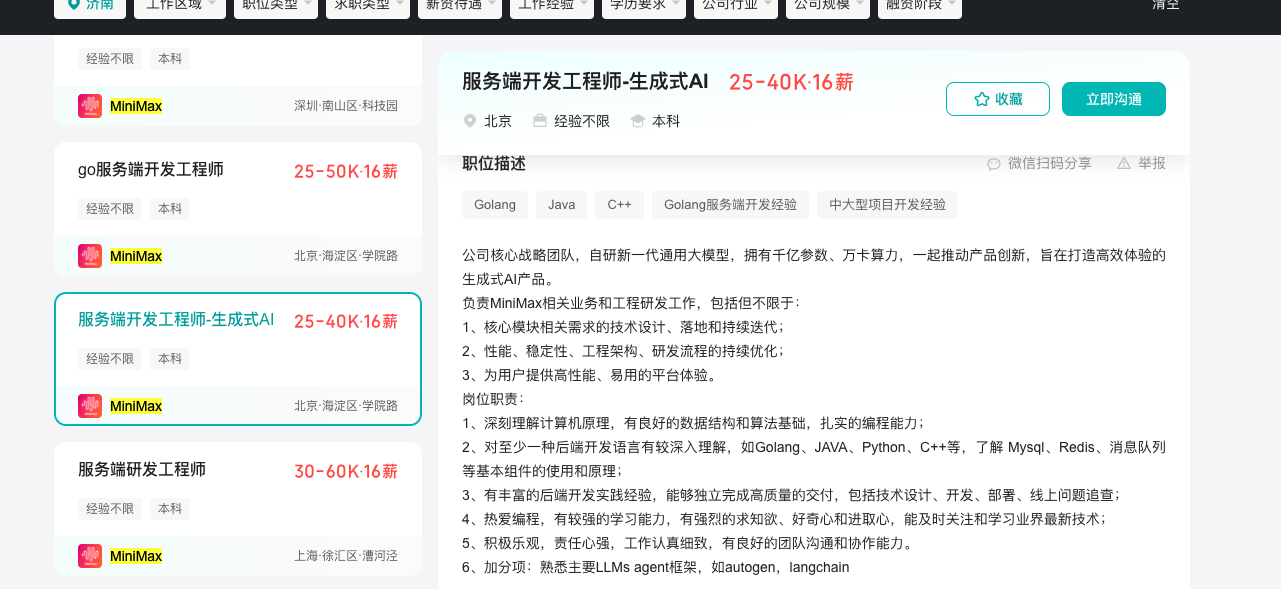Open the go服务端开发工程师 job listing
Screen dimensions: 1281x589
point(151,170)
